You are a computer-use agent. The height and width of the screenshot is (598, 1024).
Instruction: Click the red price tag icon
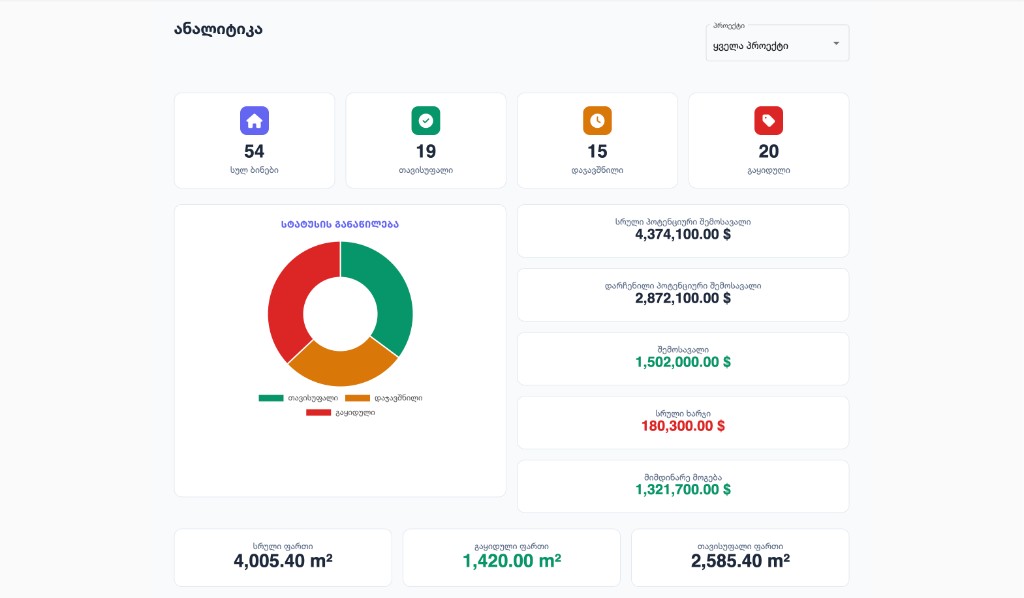click(x=769, y=121)
